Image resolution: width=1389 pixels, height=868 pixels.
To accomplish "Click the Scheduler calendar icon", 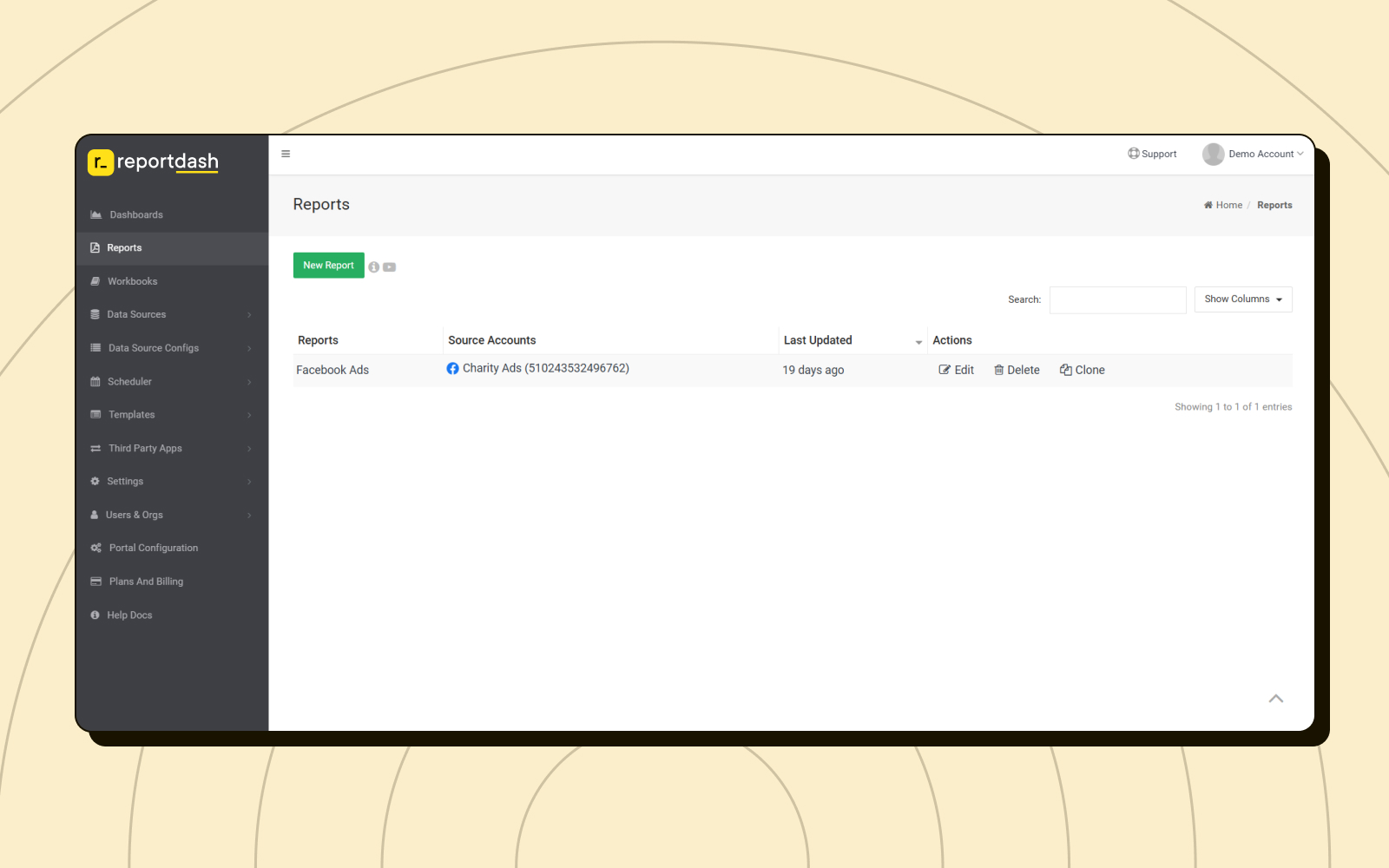I will pyautogui.click(x=95, y=381).
